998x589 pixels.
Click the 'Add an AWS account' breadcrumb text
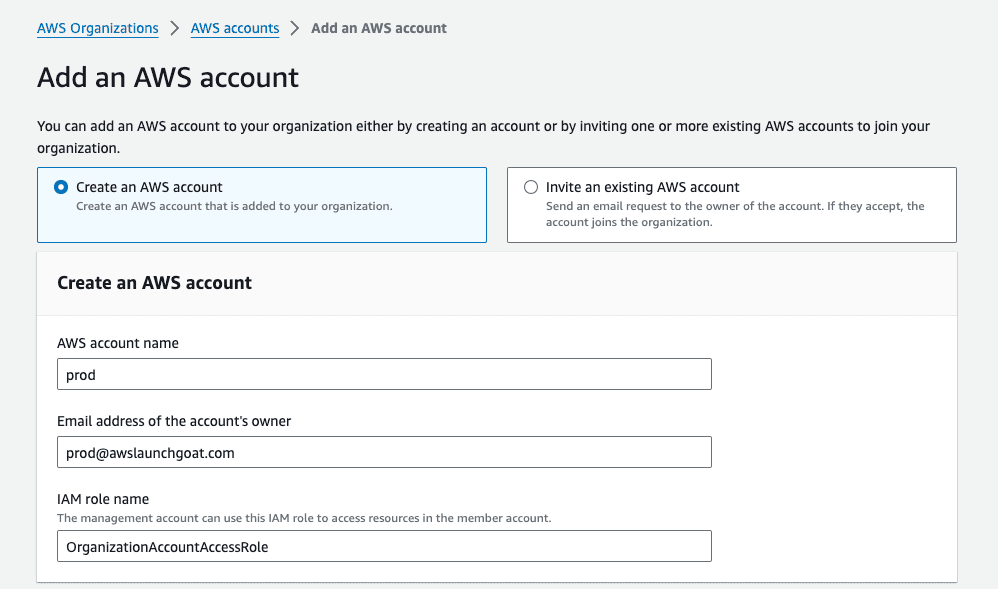[379, 28]
